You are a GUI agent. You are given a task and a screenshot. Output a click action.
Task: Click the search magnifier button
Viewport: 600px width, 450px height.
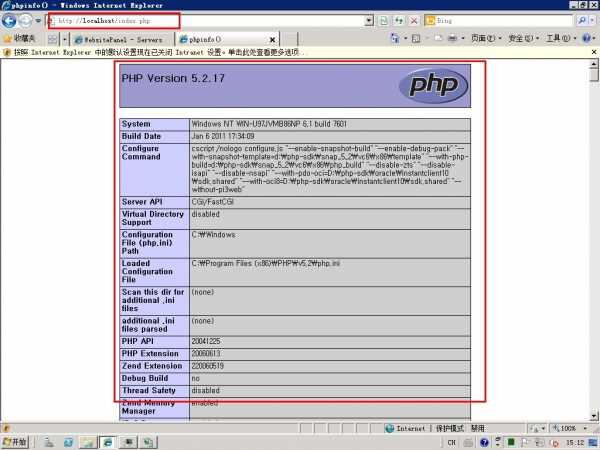(x=582, y=21)
